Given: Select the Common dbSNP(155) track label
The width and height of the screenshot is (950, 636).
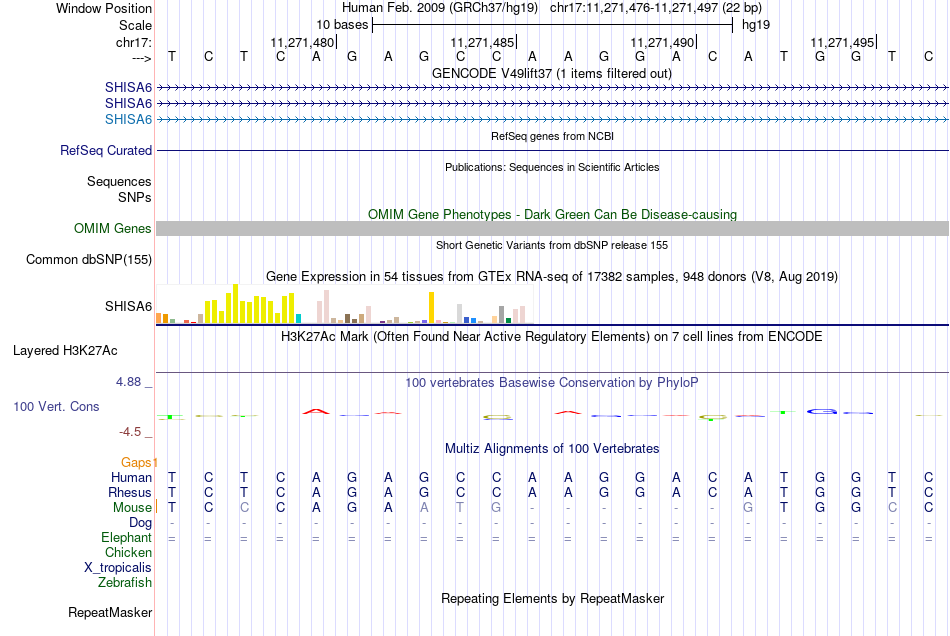Looking at the screenshot, I should point(88,259).
